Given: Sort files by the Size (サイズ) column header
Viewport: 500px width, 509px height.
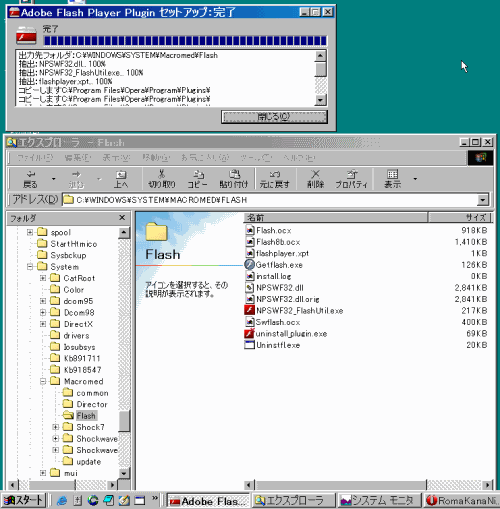Looking at the screenshot, I should tap(460, 218).
